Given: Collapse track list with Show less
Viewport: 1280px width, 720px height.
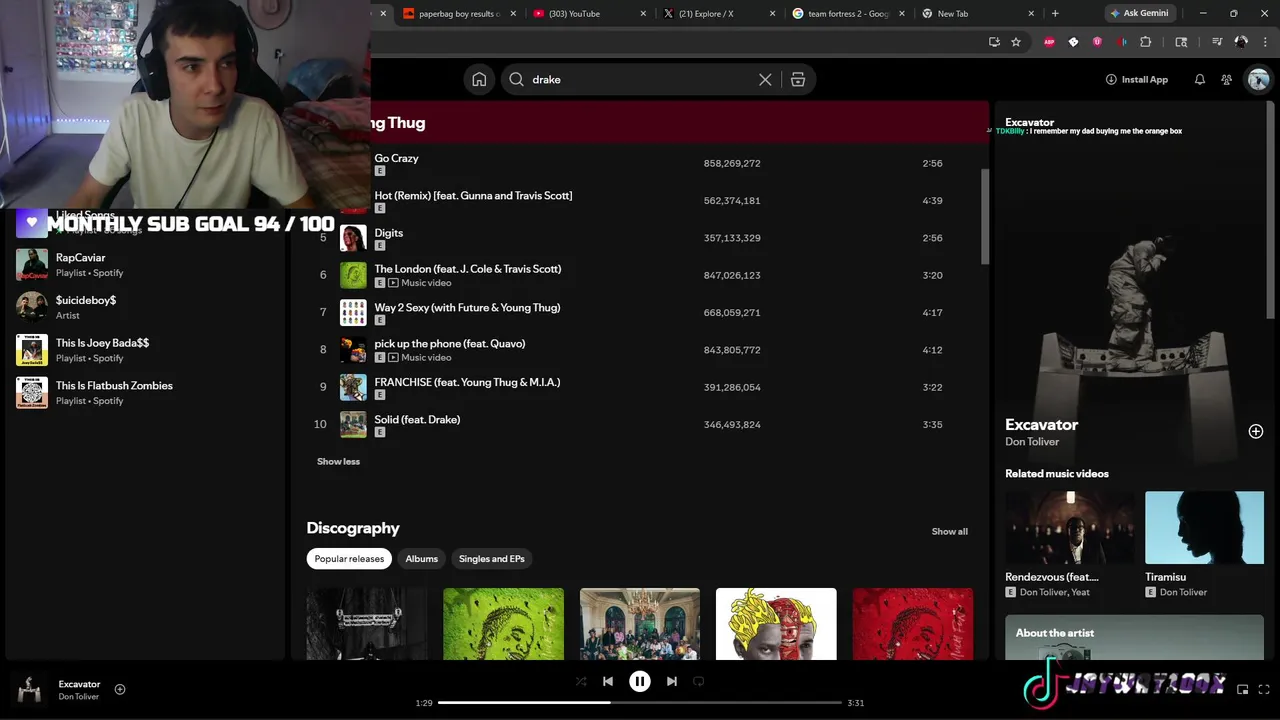Looking at the screenshot, I should point(338,461).
